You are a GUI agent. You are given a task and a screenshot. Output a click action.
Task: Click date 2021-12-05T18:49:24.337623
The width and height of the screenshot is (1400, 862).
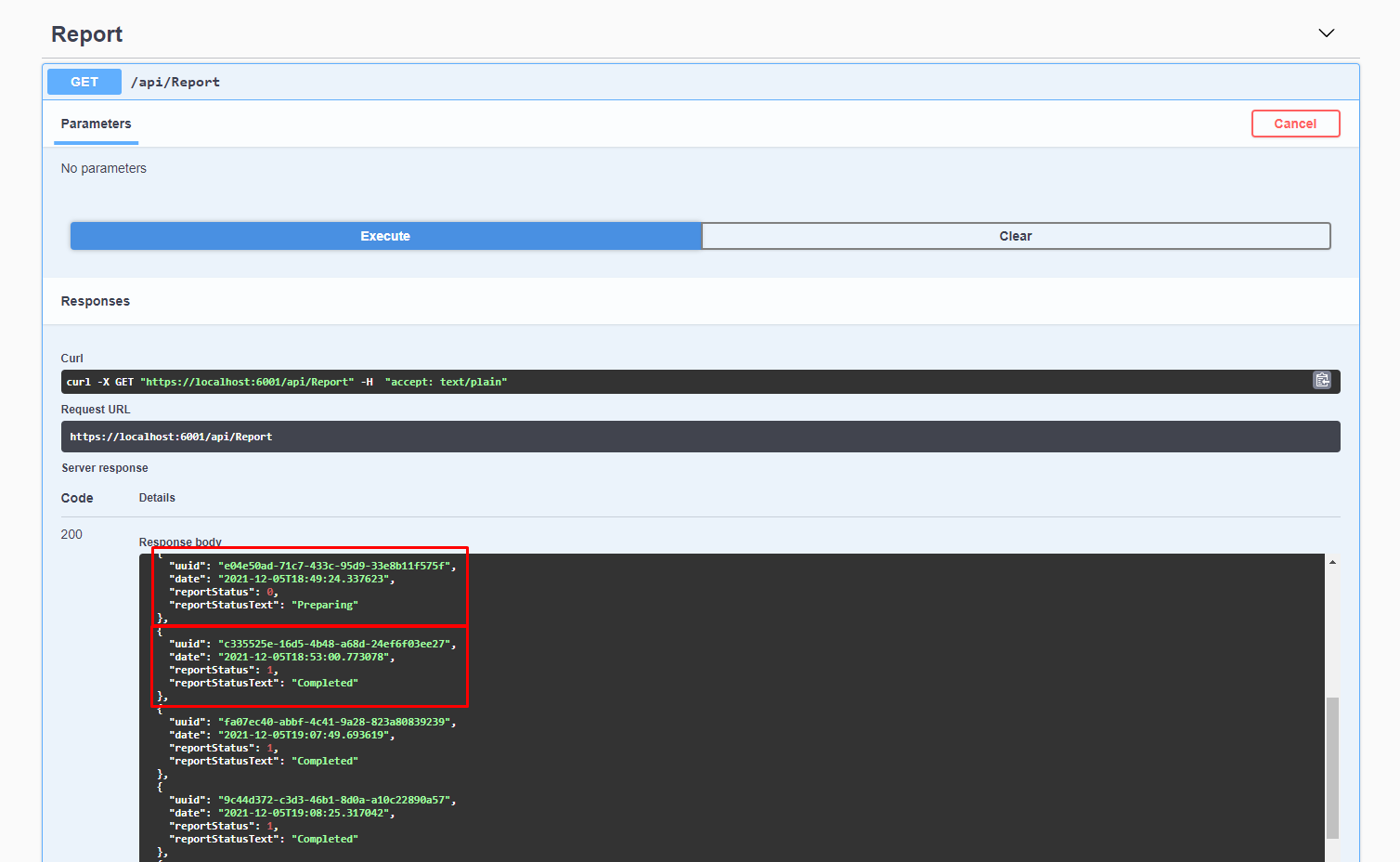[x=304, y=579]
